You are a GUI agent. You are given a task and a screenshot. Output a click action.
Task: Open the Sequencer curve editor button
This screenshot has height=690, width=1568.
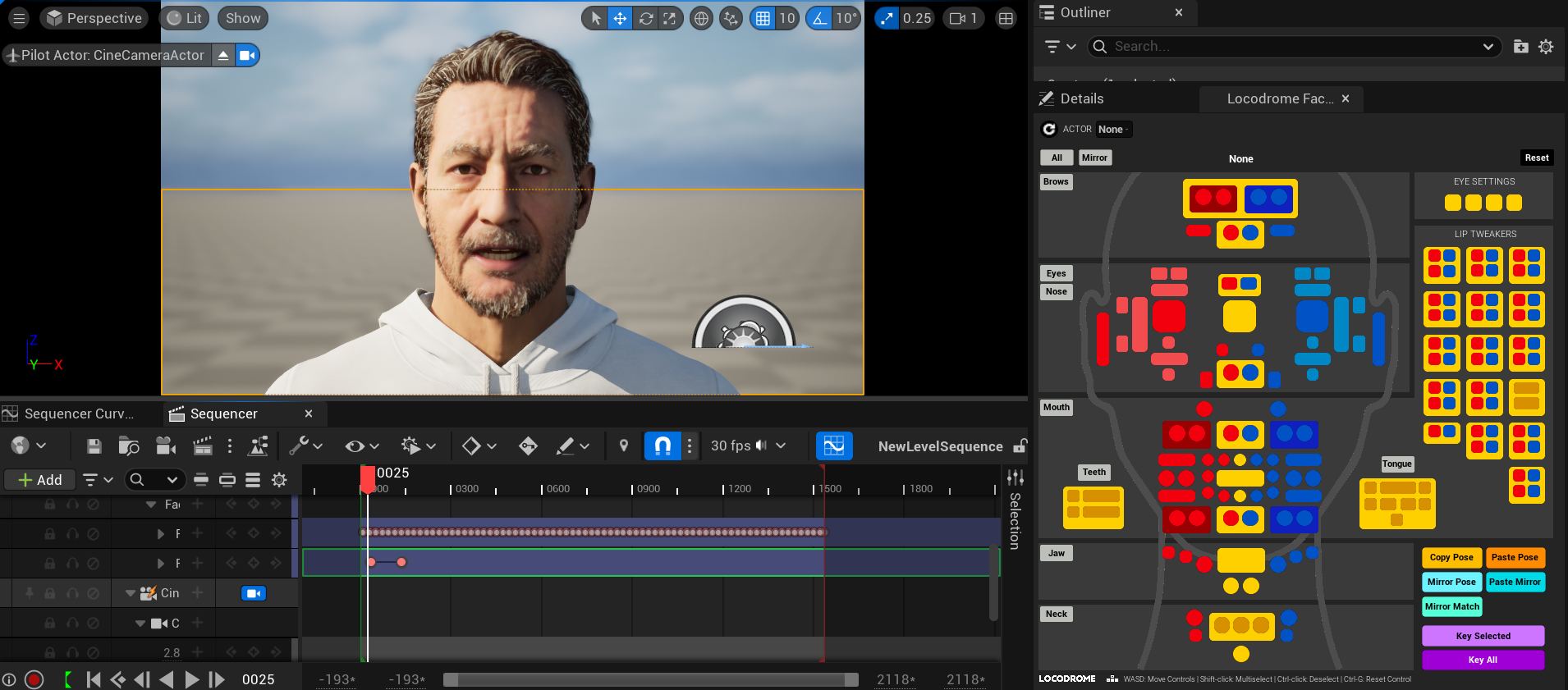(834, 446)
